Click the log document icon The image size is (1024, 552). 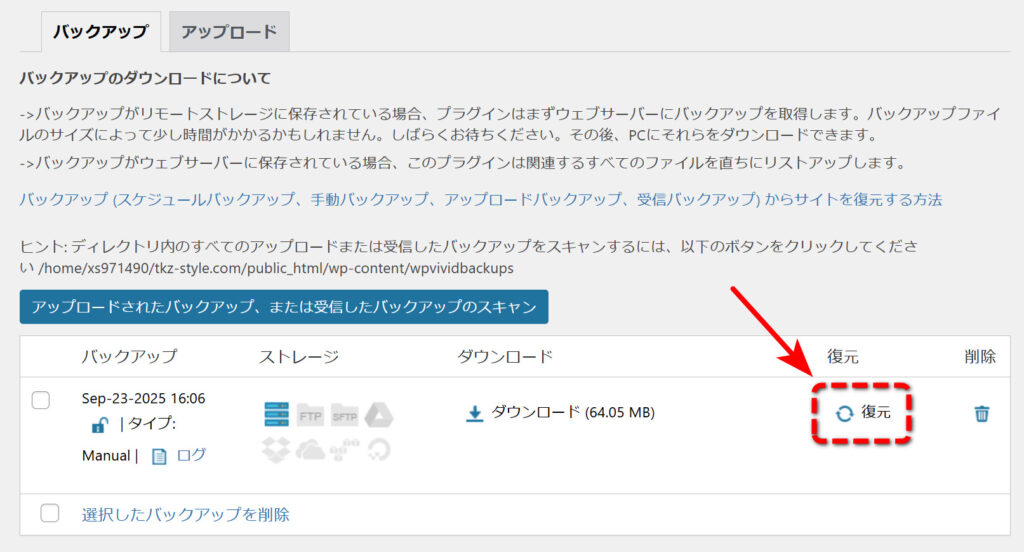tap(158, 456)
